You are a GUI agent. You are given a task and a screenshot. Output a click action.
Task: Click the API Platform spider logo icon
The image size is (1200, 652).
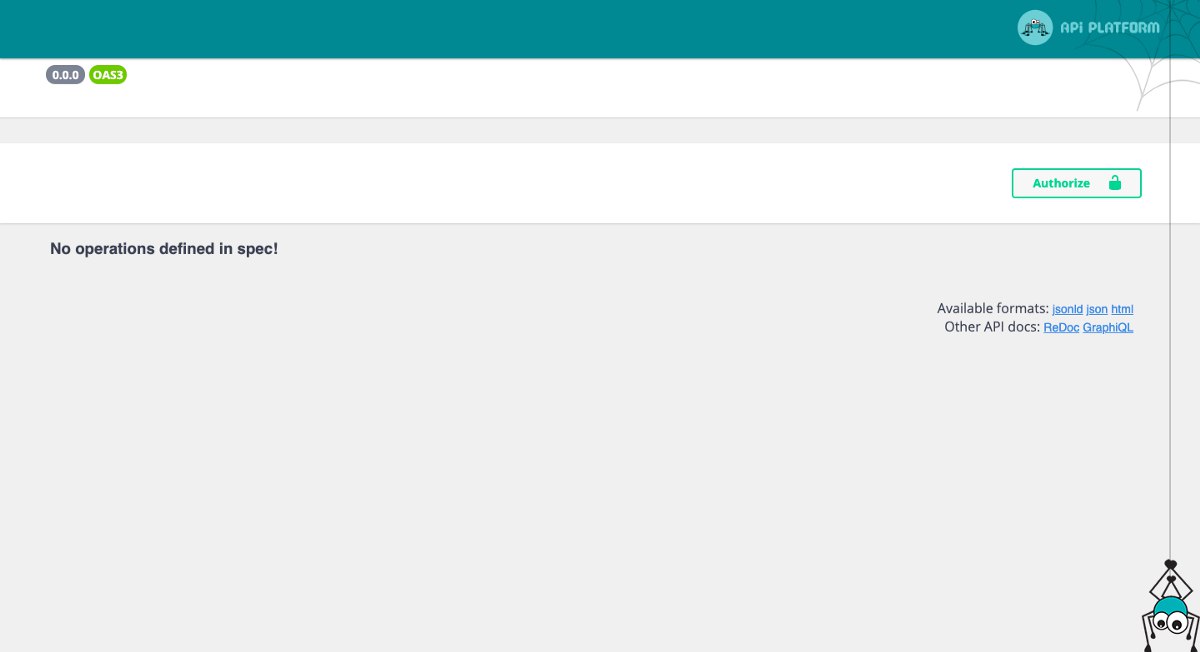(1035, 28)
